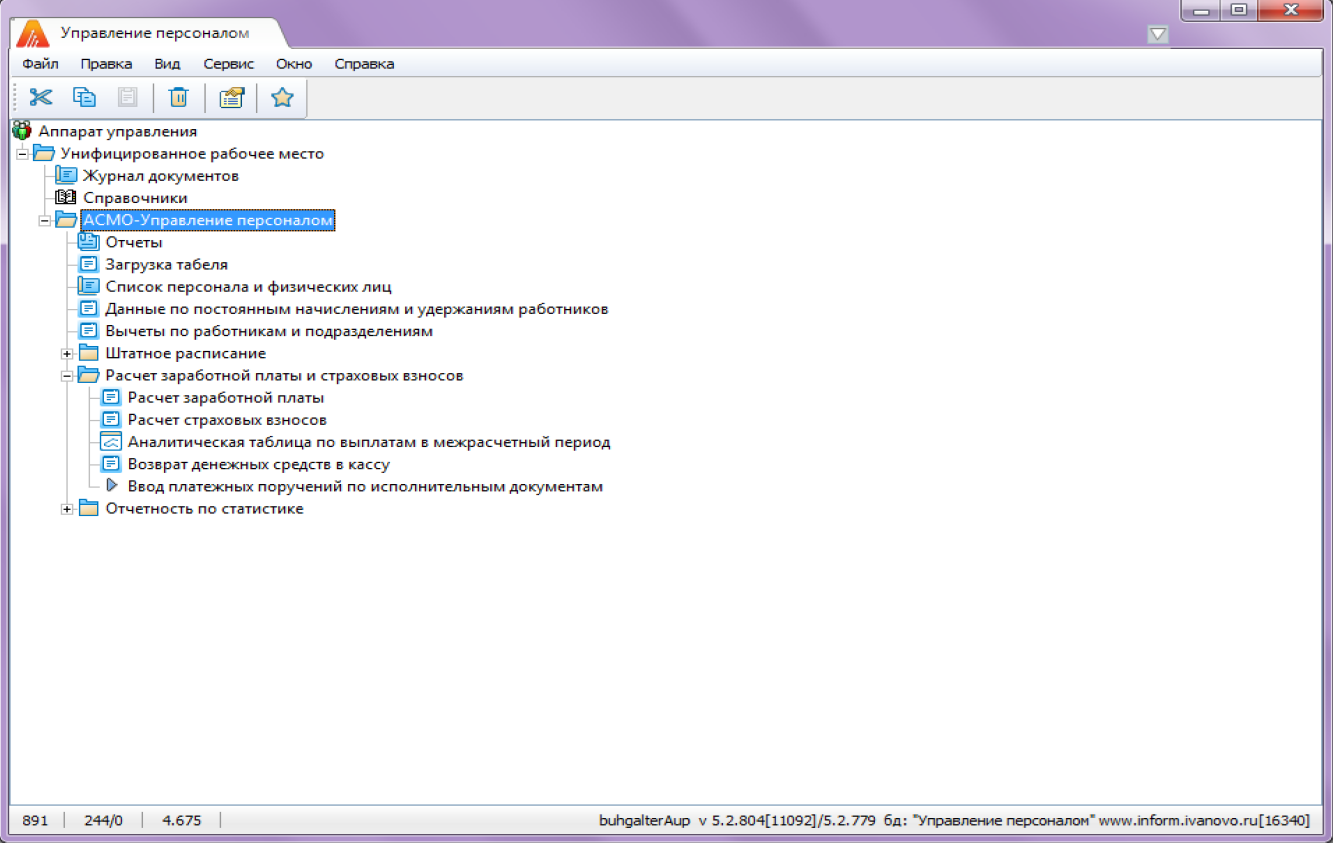Viewport: 1333px width, 843px height.
Task: Select the Расчет заработной платы label
Action: coord(226,397)
